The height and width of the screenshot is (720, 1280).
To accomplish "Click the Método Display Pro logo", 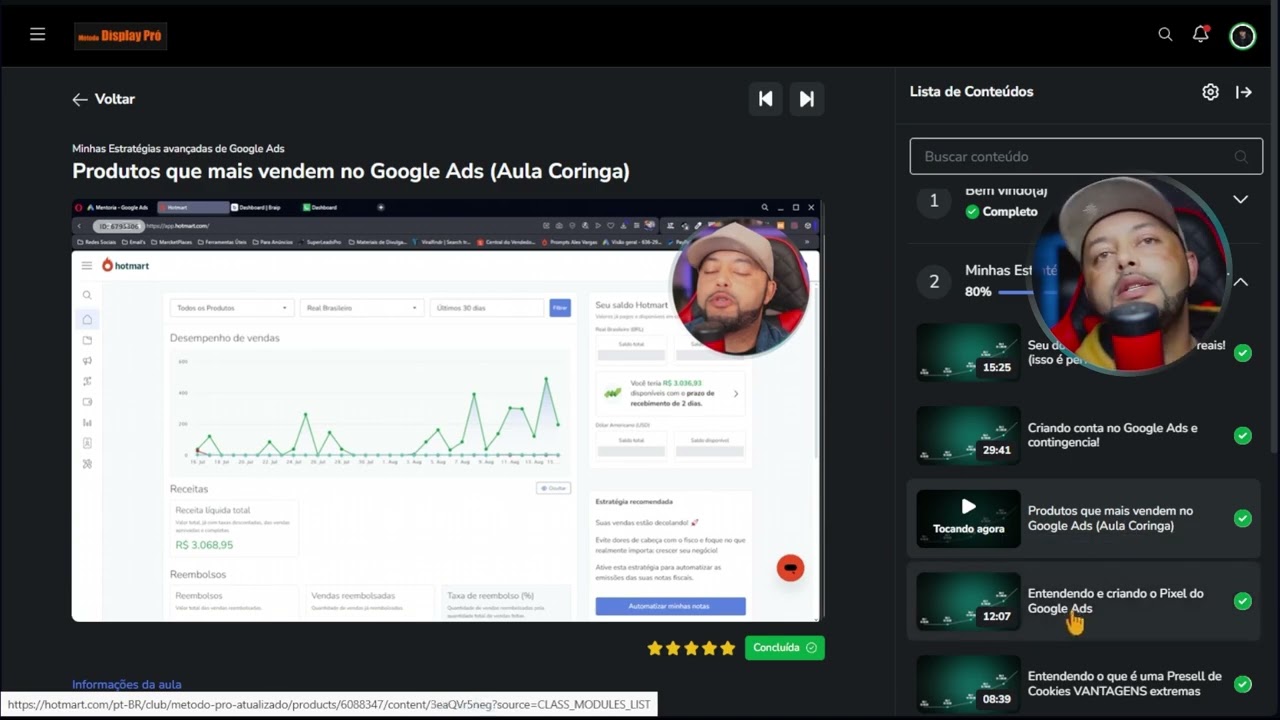I will pyautogui.click(x=120, y=36).
